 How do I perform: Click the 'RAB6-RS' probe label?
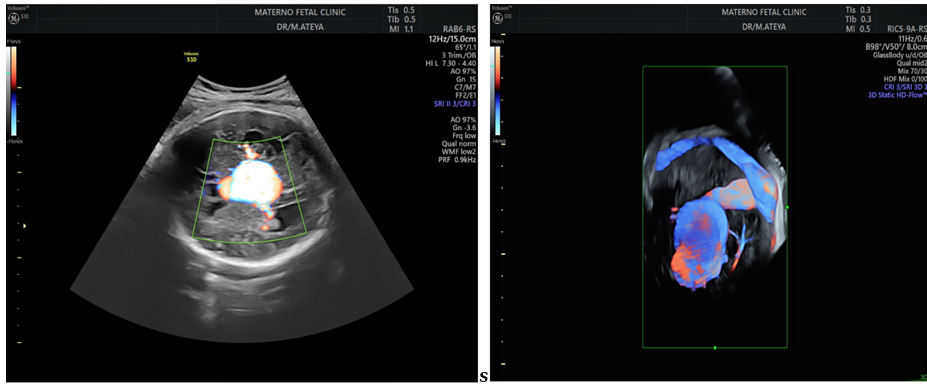click(460, 29)
